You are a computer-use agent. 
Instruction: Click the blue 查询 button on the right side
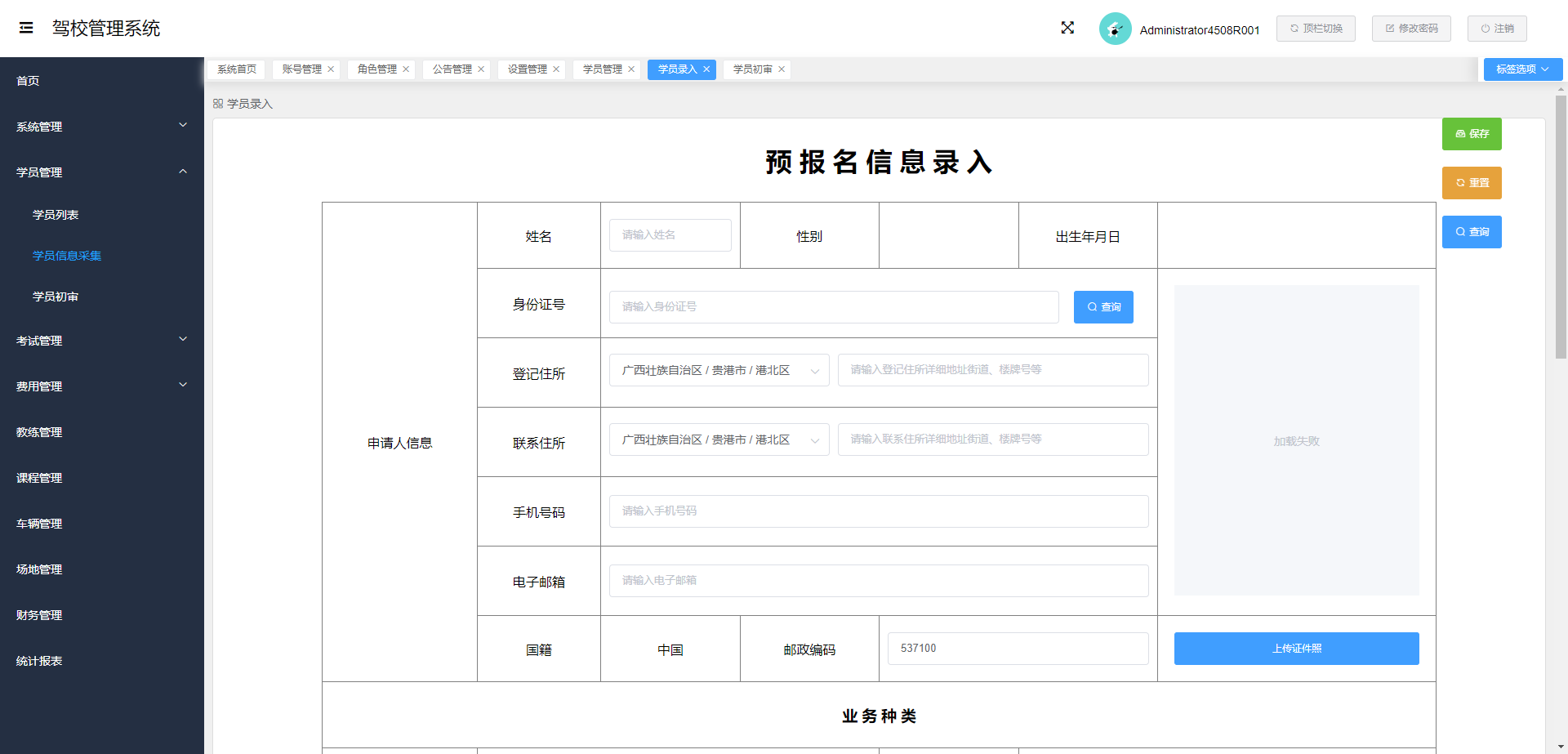(1472, 232)
